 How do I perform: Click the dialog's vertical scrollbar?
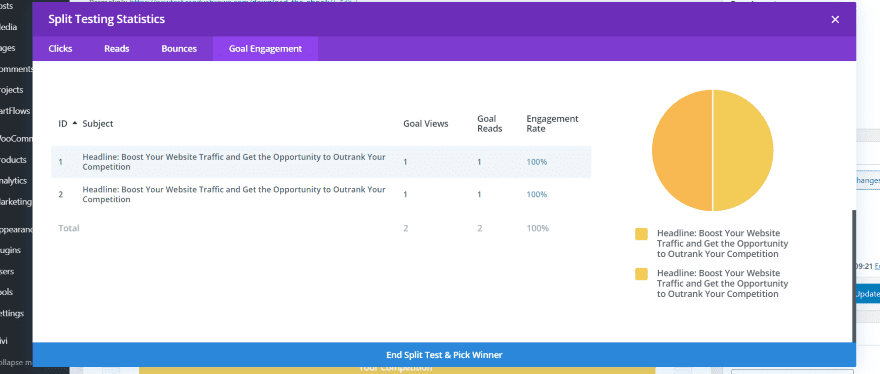pyautogui.click(x=854, y=275)
